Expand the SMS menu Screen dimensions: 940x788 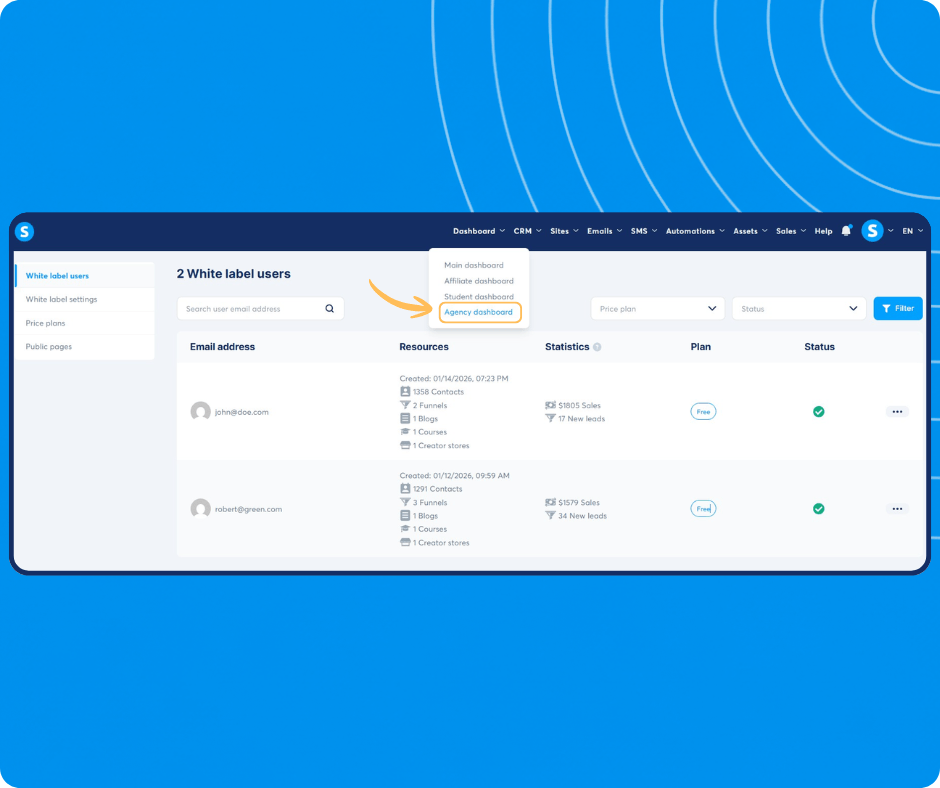[644, 231]
